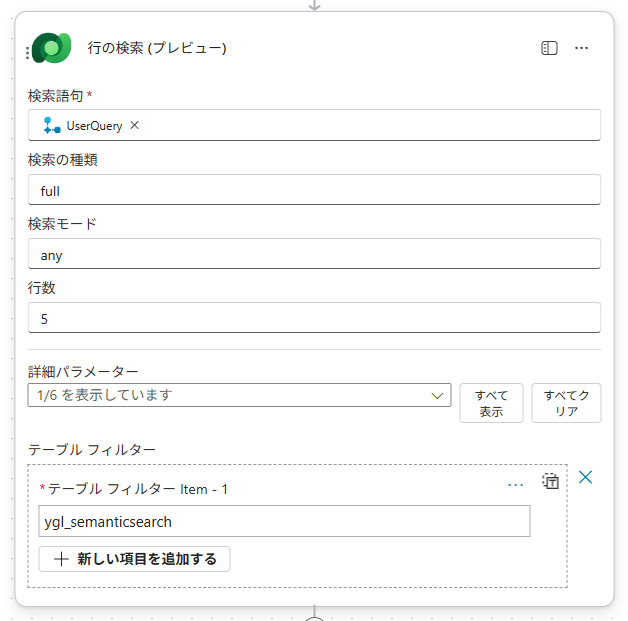Click the すべて表示 button
628x621 pixels.
(x=491, y=403)
